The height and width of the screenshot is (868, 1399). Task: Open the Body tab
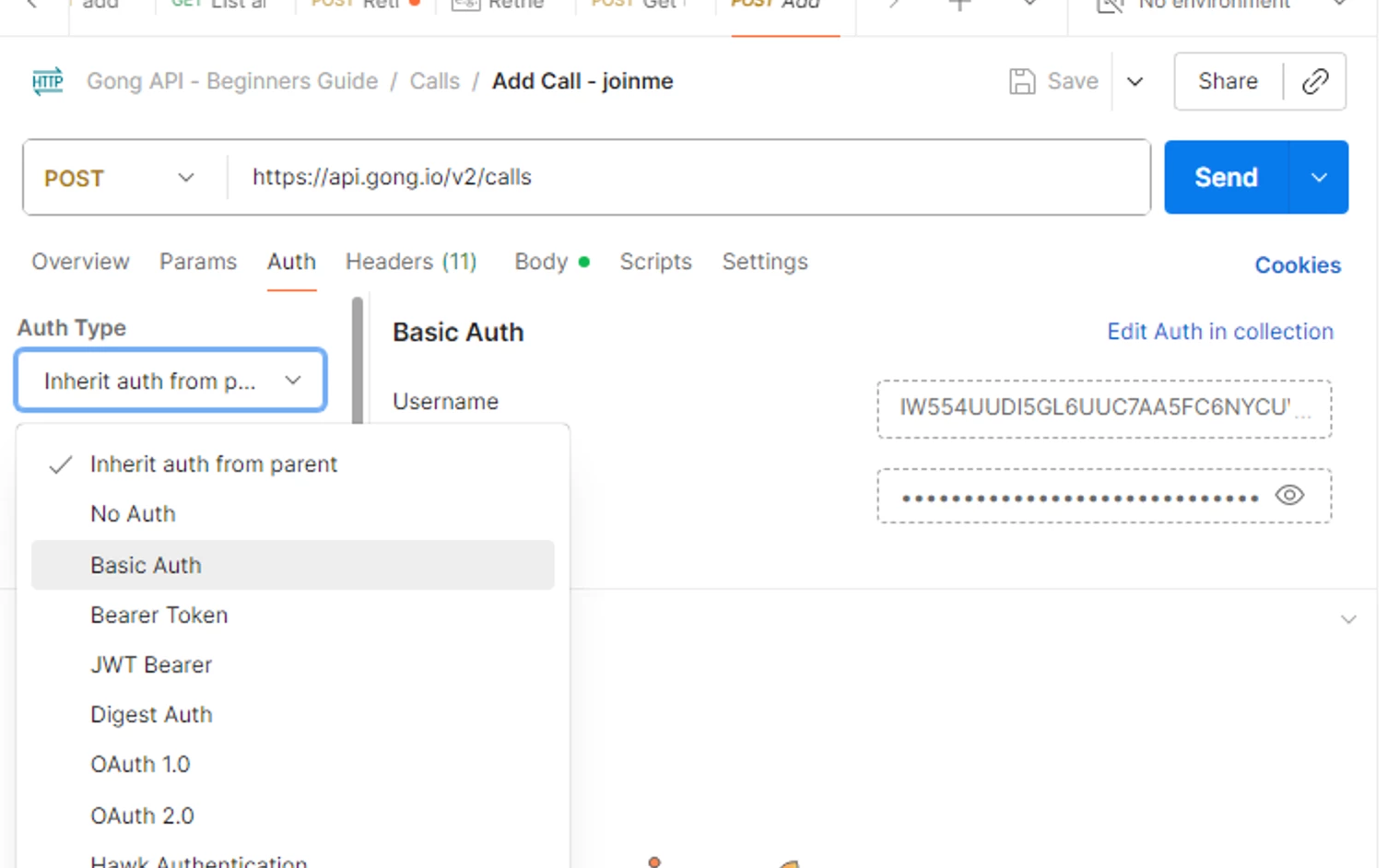(551, 262)
